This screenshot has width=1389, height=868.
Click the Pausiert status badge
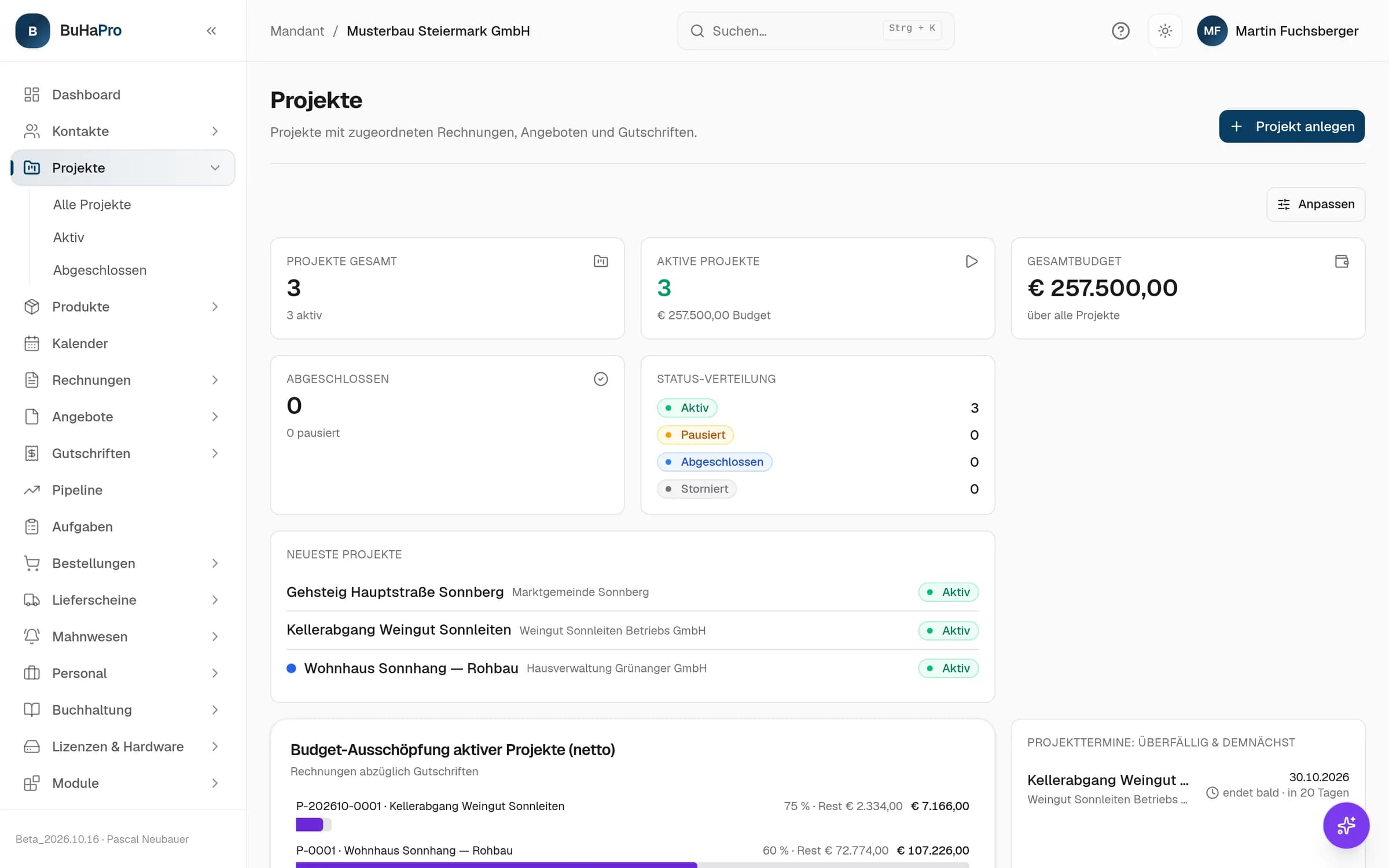click(x=695, y=435)
